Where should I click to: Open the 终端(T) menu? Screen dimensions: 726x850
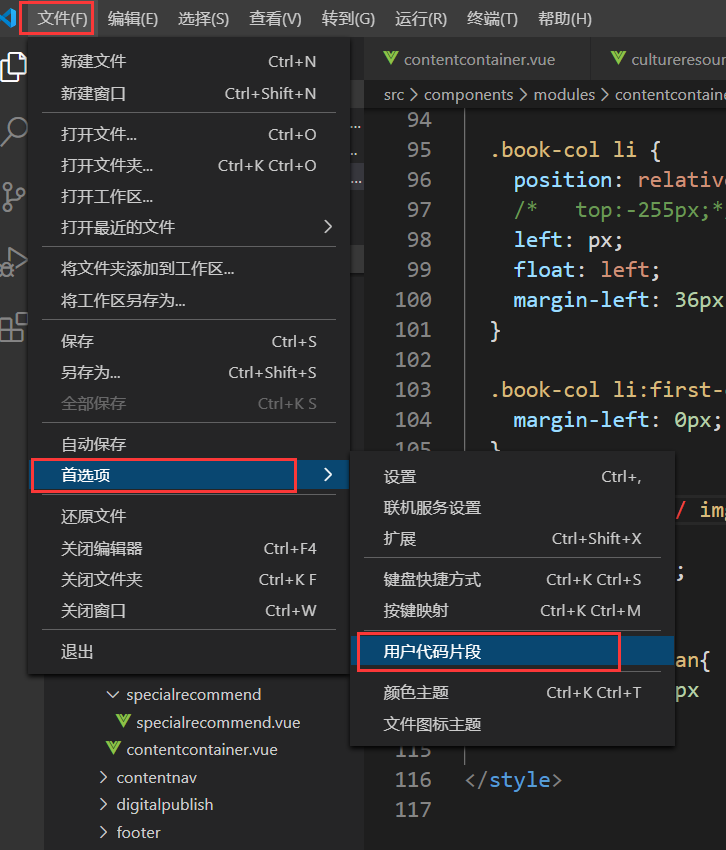[x=492, y=18]
